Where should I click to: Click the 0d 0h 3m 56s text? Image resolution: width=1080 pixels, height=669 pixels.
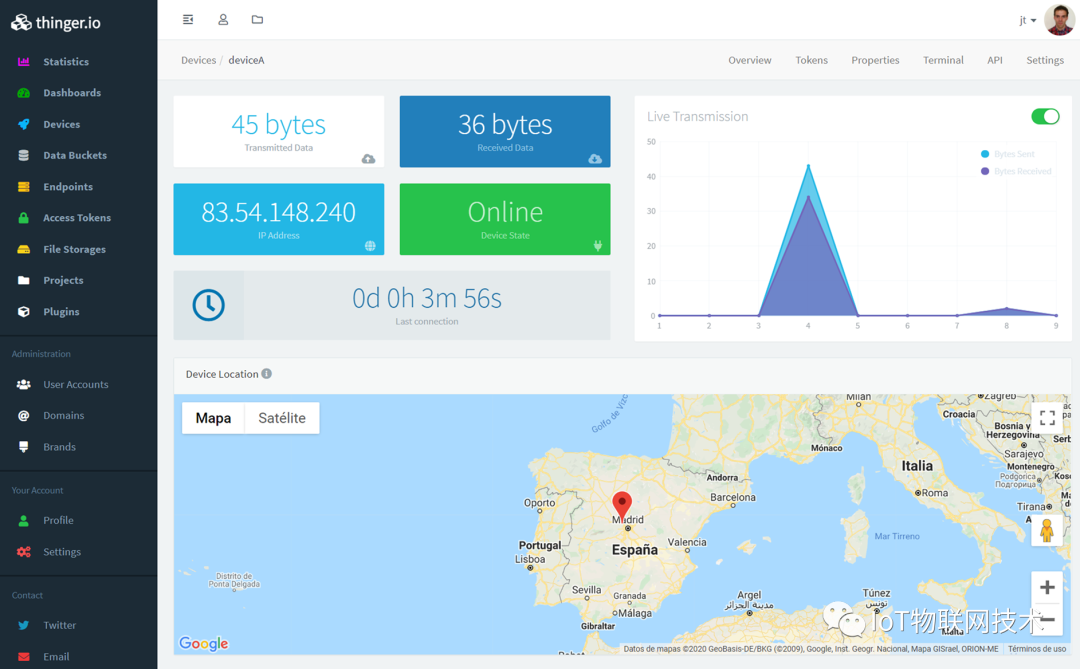click(x=427, y=298)
